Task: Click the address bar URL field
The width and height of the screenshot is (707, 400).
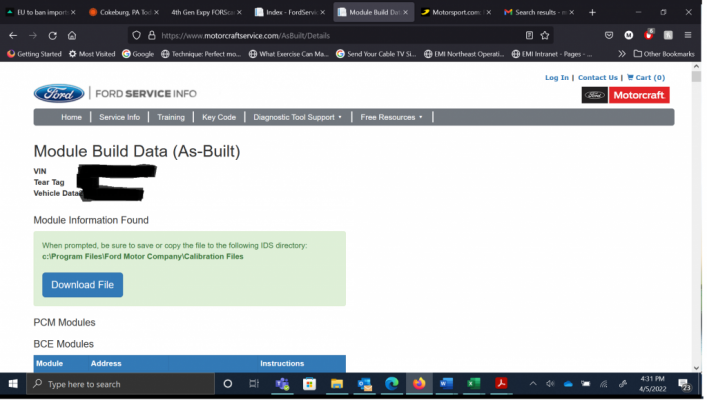Action: click(340, 35)
